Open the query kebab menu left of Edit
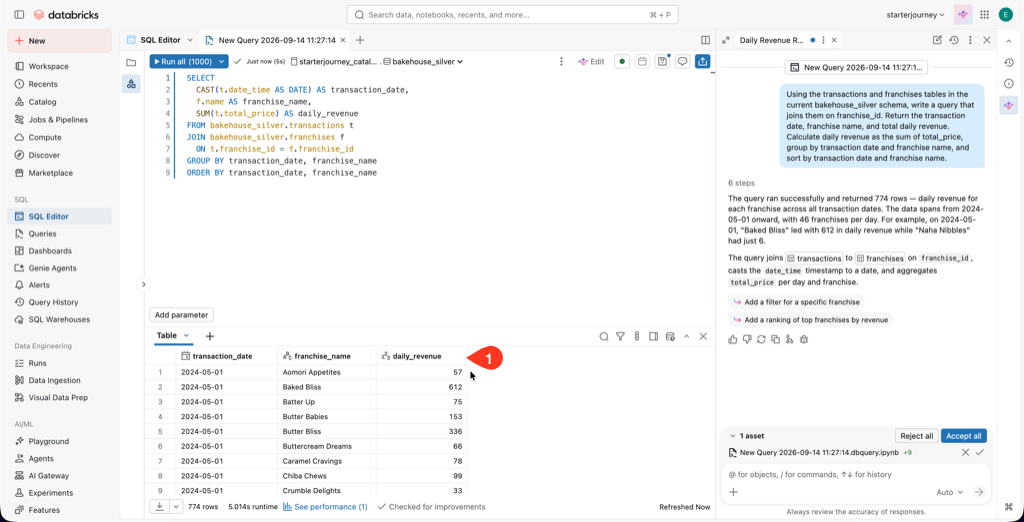Viewport: 1024px width, 522px height. click(x=561, y=61)
